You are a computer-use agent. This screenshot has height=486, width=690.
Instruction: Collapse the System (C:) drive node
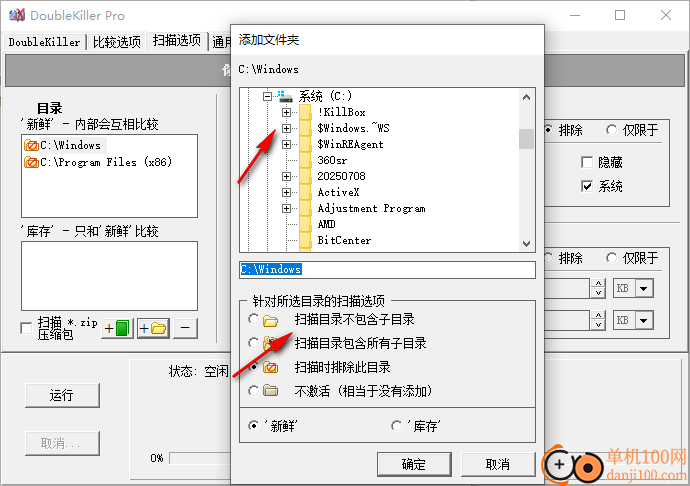tap(267, 96)
